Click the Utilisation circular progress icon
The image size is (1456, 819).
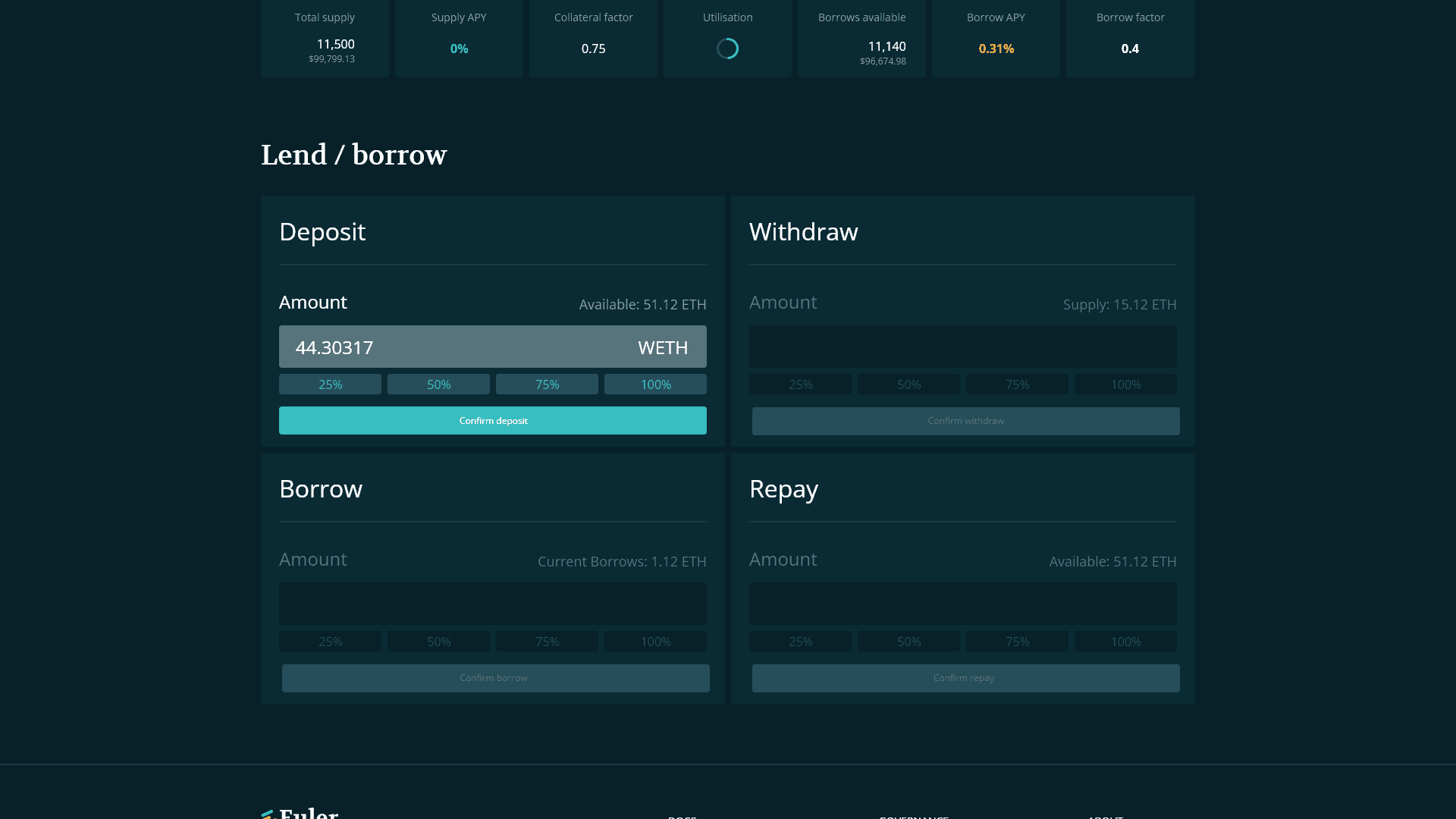pyautogui.click(x=727, y=49)
